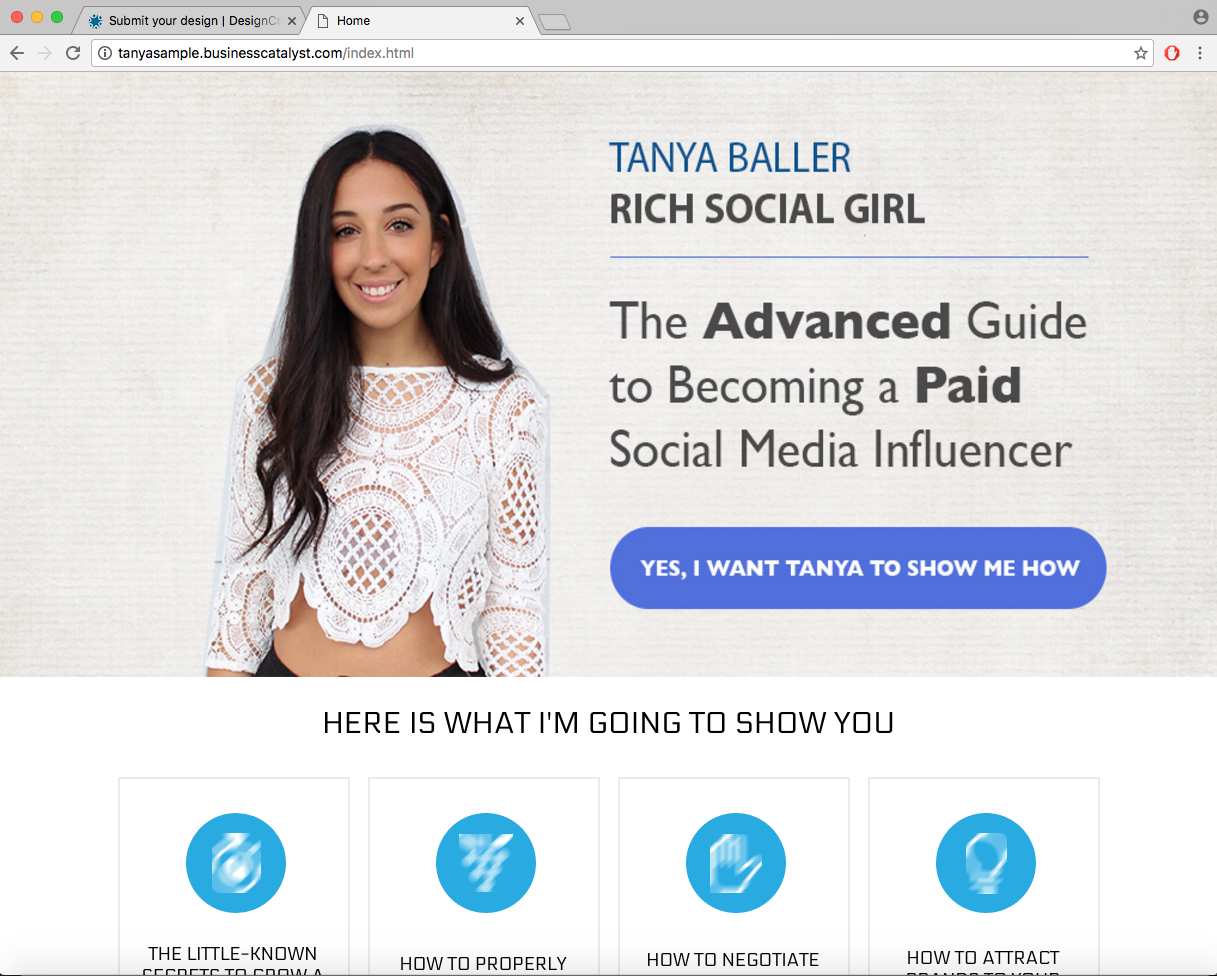Image resolution: width=1217 pixels, height=976 pixels.
Task: Open the Opera extension icon
Action: 1172,53
